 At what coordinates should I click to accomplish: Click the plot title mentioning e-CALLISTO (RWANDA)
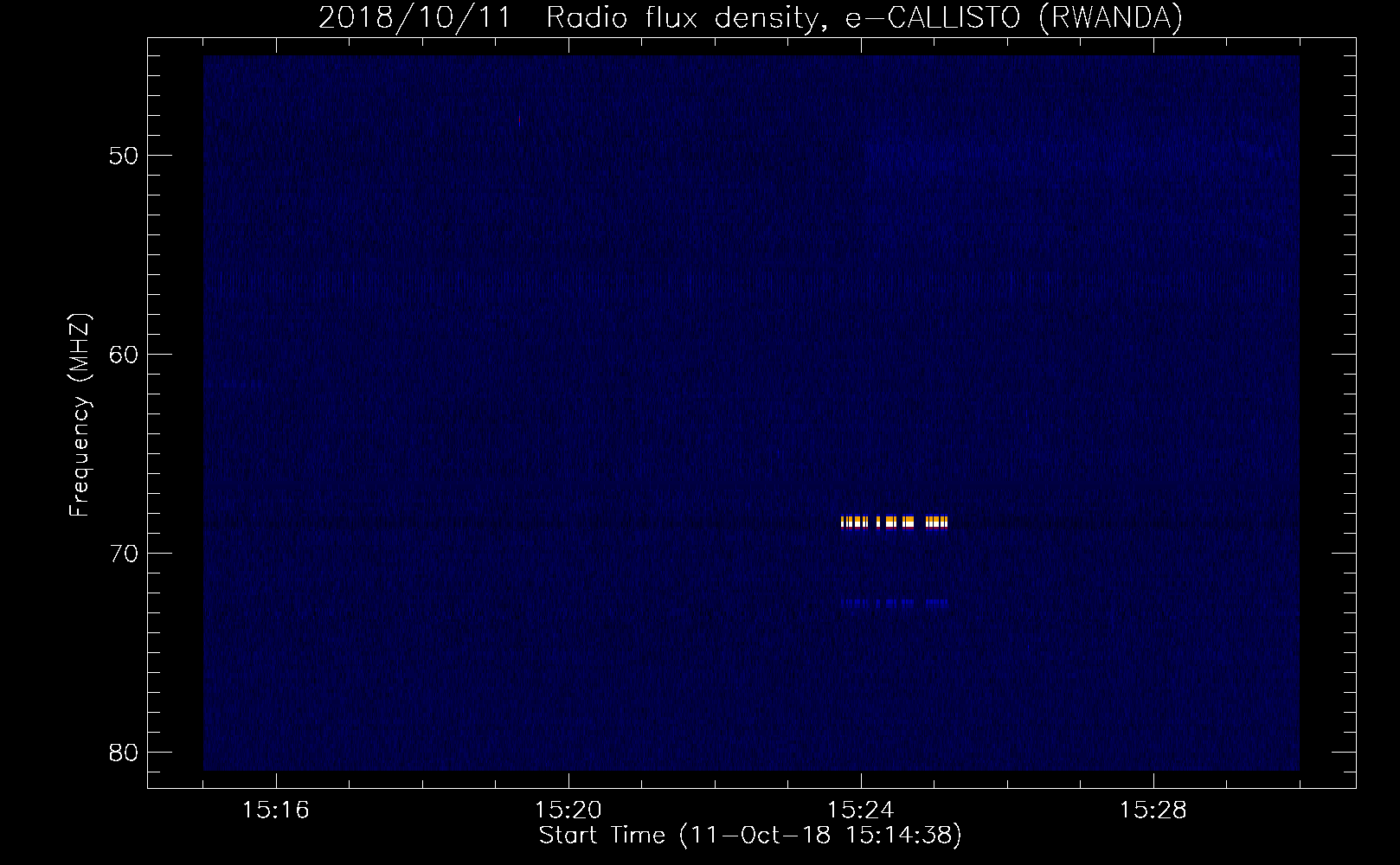tap(750, 17)
